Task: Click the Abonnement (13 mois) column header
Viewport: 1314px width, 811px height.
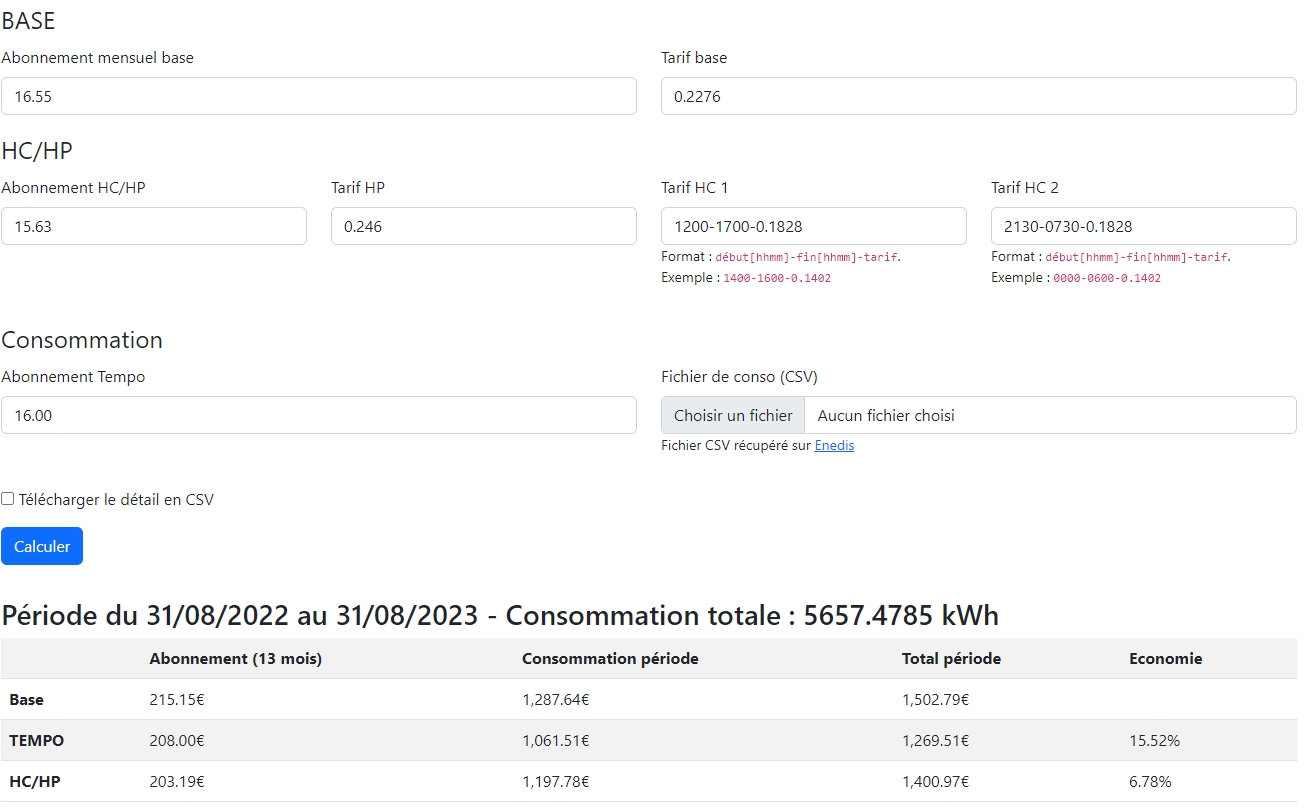Action: tap(235, 659)
